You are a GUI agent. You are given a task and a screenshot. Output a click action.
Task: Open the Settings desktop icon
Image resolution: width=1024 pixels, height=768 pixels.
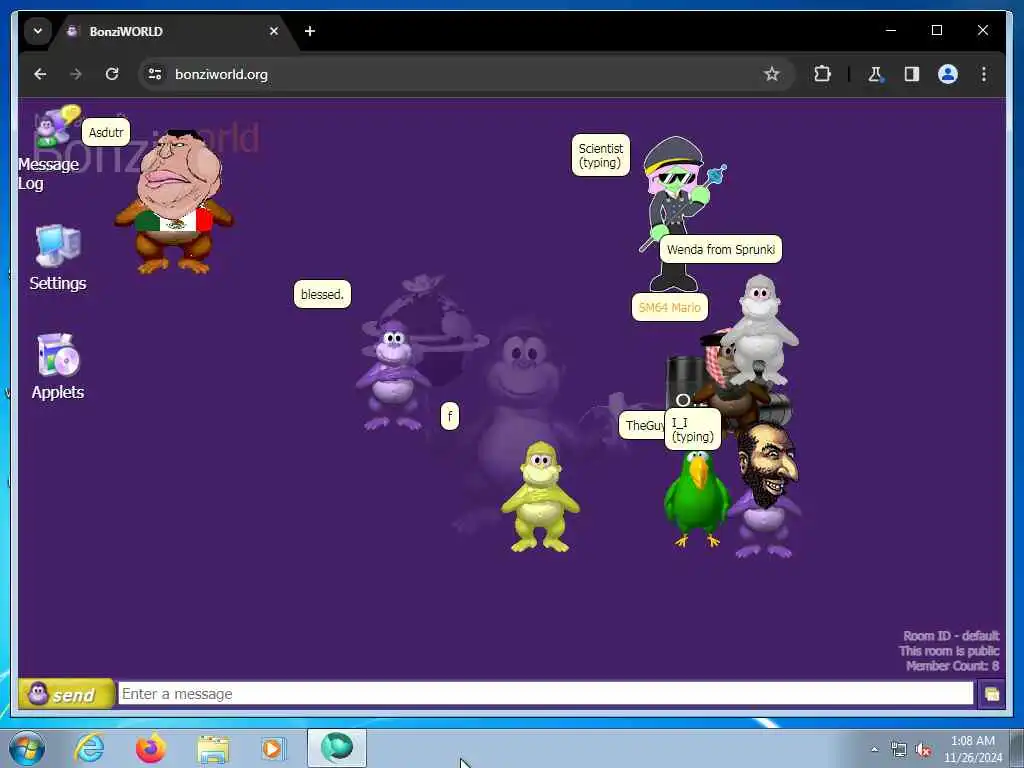click(x=57, y=257)
